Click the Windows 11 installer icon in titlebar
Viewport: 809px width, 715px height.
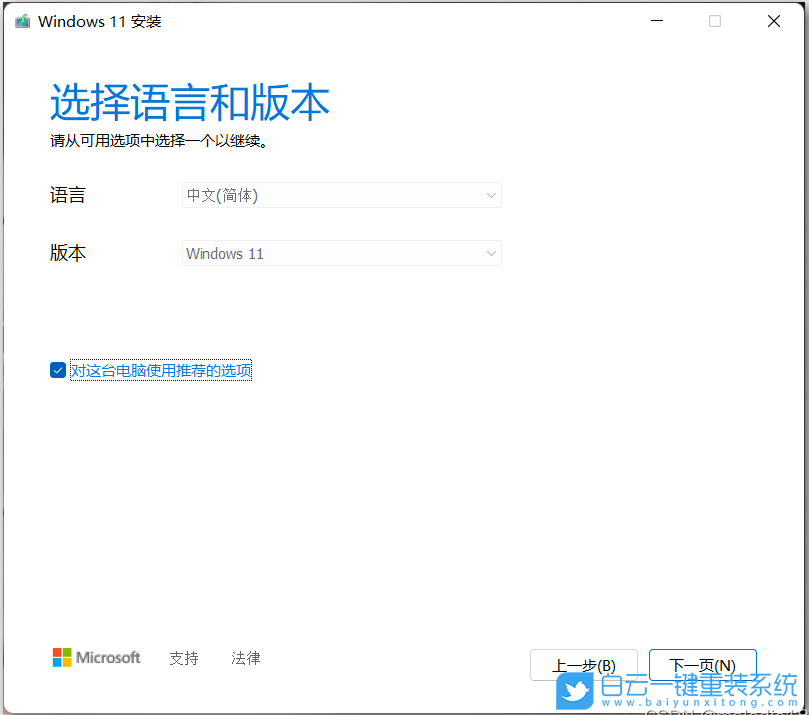coord(22,20)
